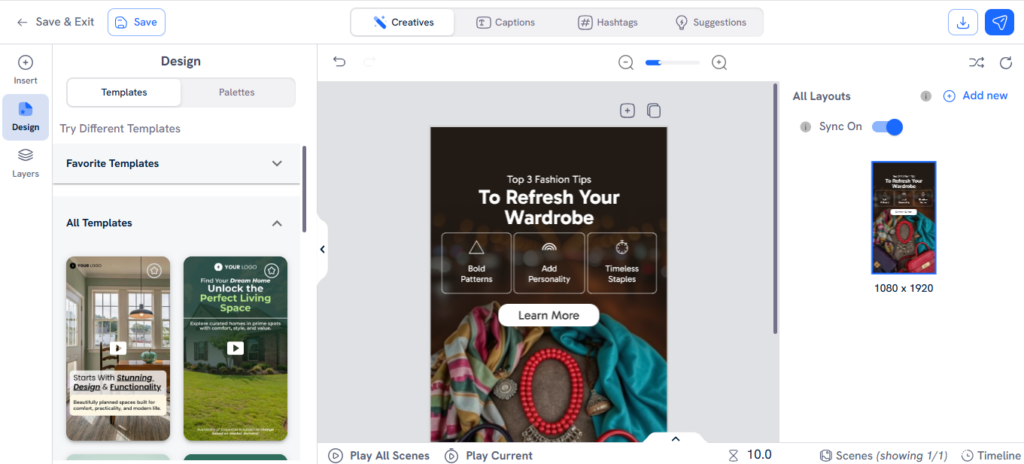Play video on the interior room template
Image resolution: width=1024 pixels, height=464 pixels.
pos(118,348)
